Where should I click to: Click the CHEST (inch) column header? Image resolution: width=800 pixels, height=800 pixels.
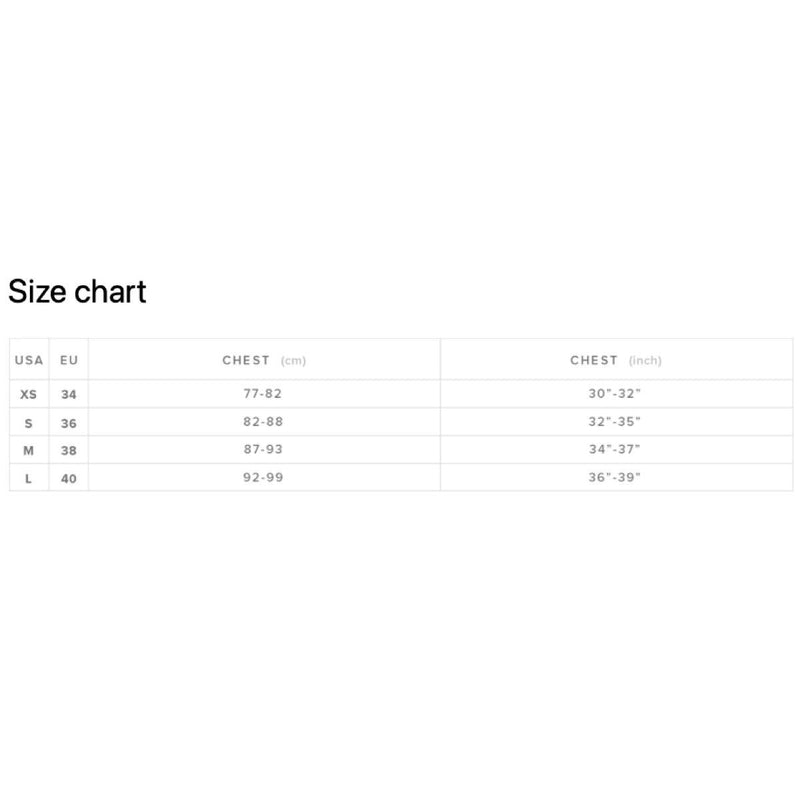click(616, 360)
